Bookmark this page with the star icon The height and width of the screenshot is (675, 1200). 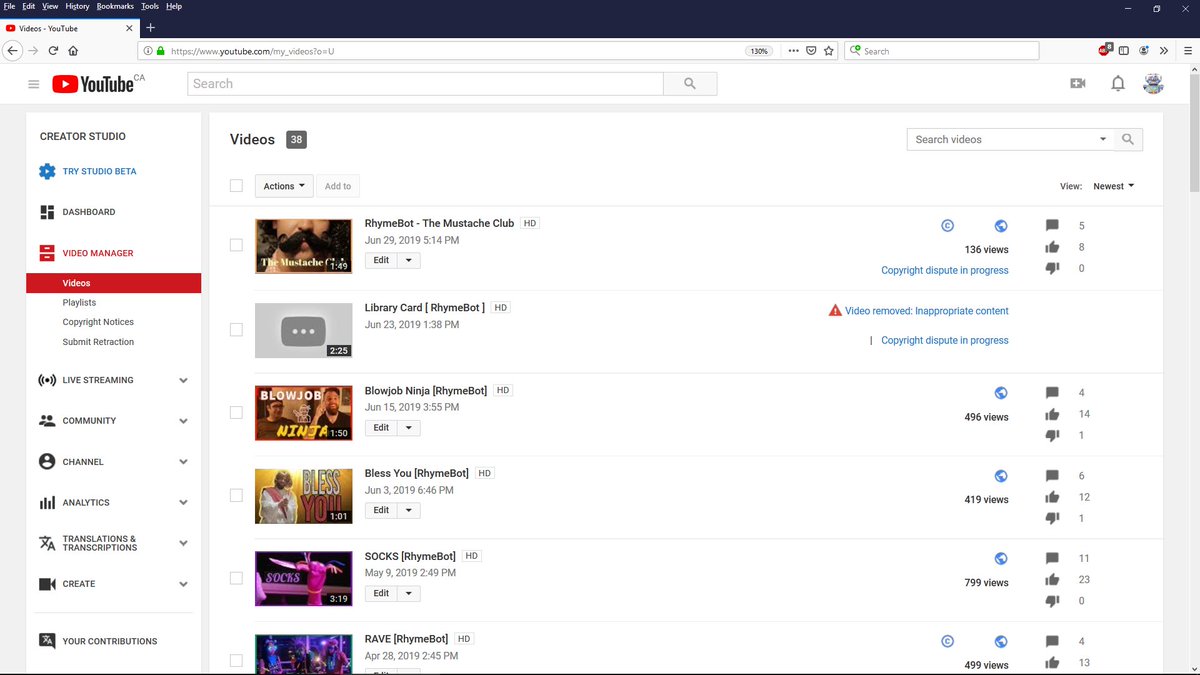coord(829,51)
